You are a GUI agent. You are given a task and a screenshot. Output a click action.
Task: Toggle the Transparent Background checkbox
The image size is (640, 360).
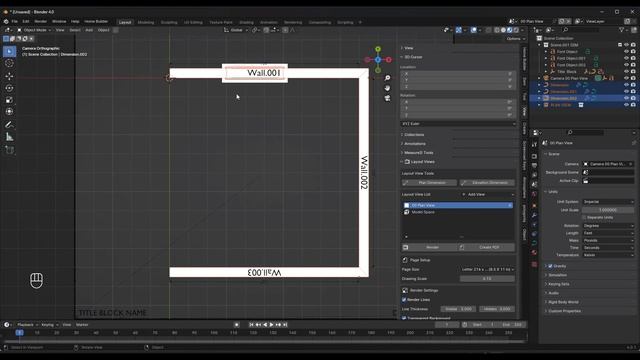pyautogui.click(x=404, y=318)
